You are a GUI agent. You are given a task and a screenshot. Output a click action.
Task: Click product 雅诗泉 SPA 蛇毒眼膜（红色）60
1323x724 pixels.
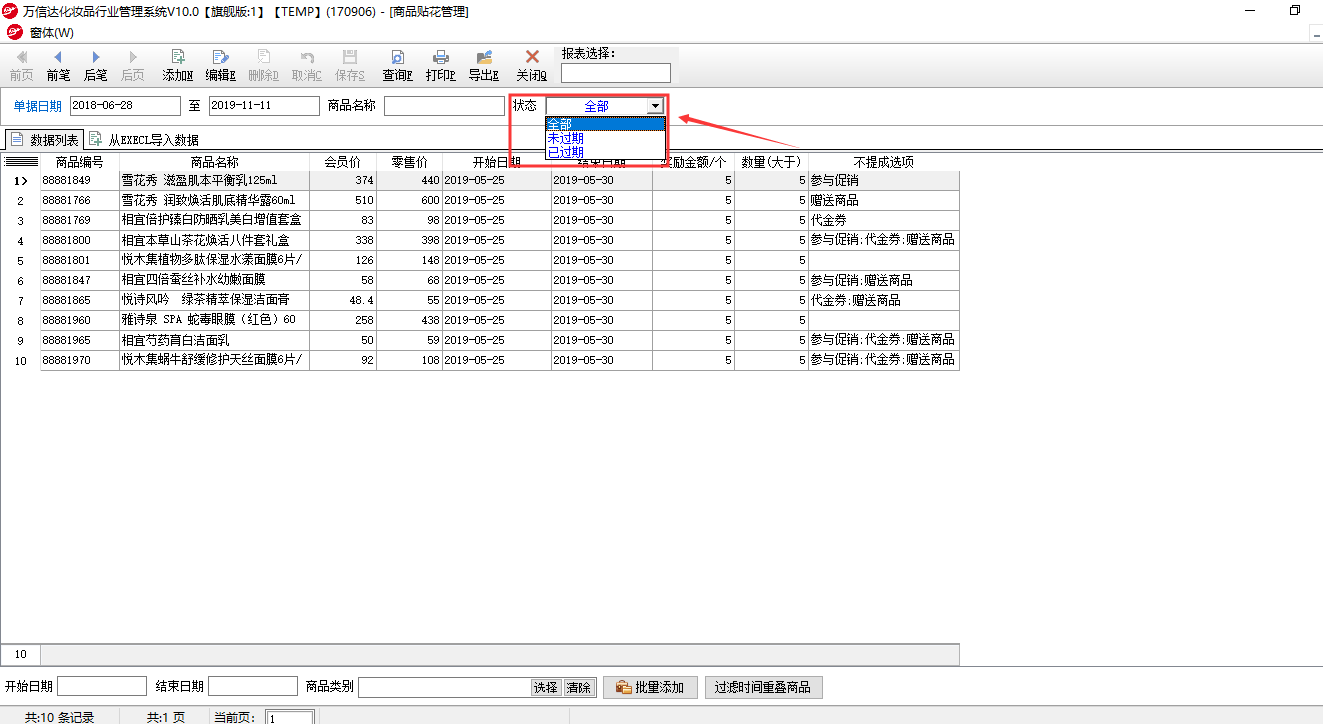pyautogui.click(x=214, y=321)
